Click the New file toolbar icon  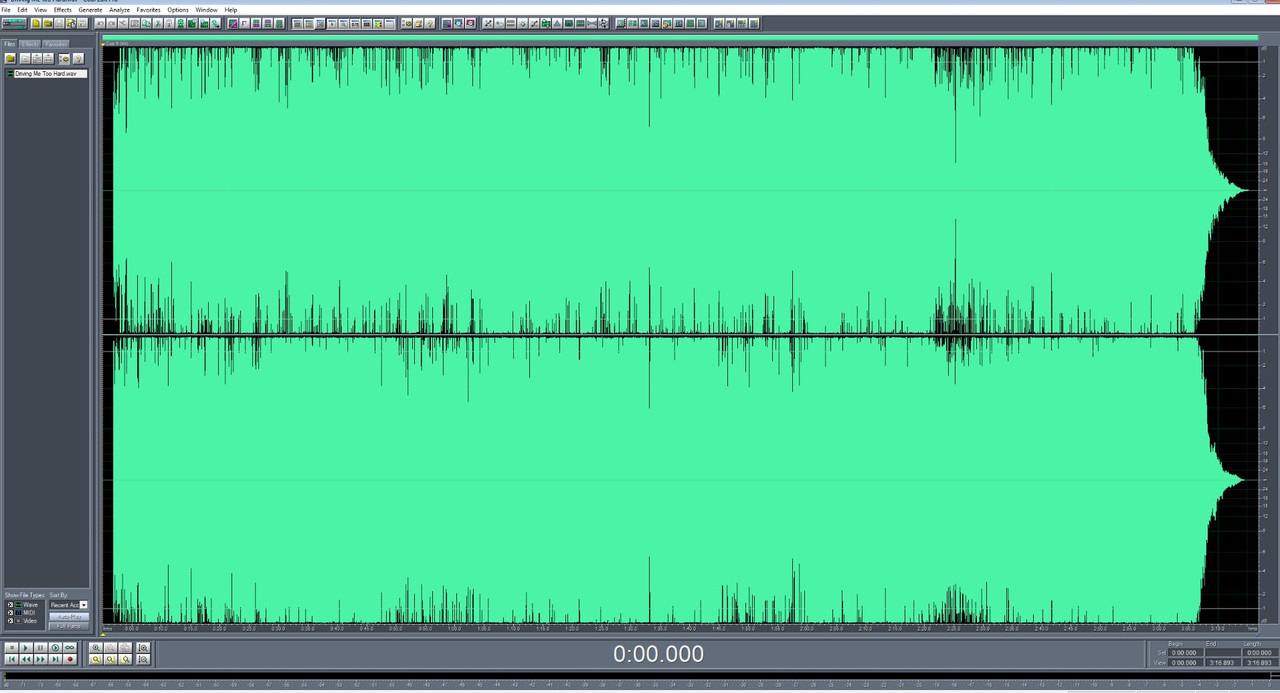click(36, 23)
